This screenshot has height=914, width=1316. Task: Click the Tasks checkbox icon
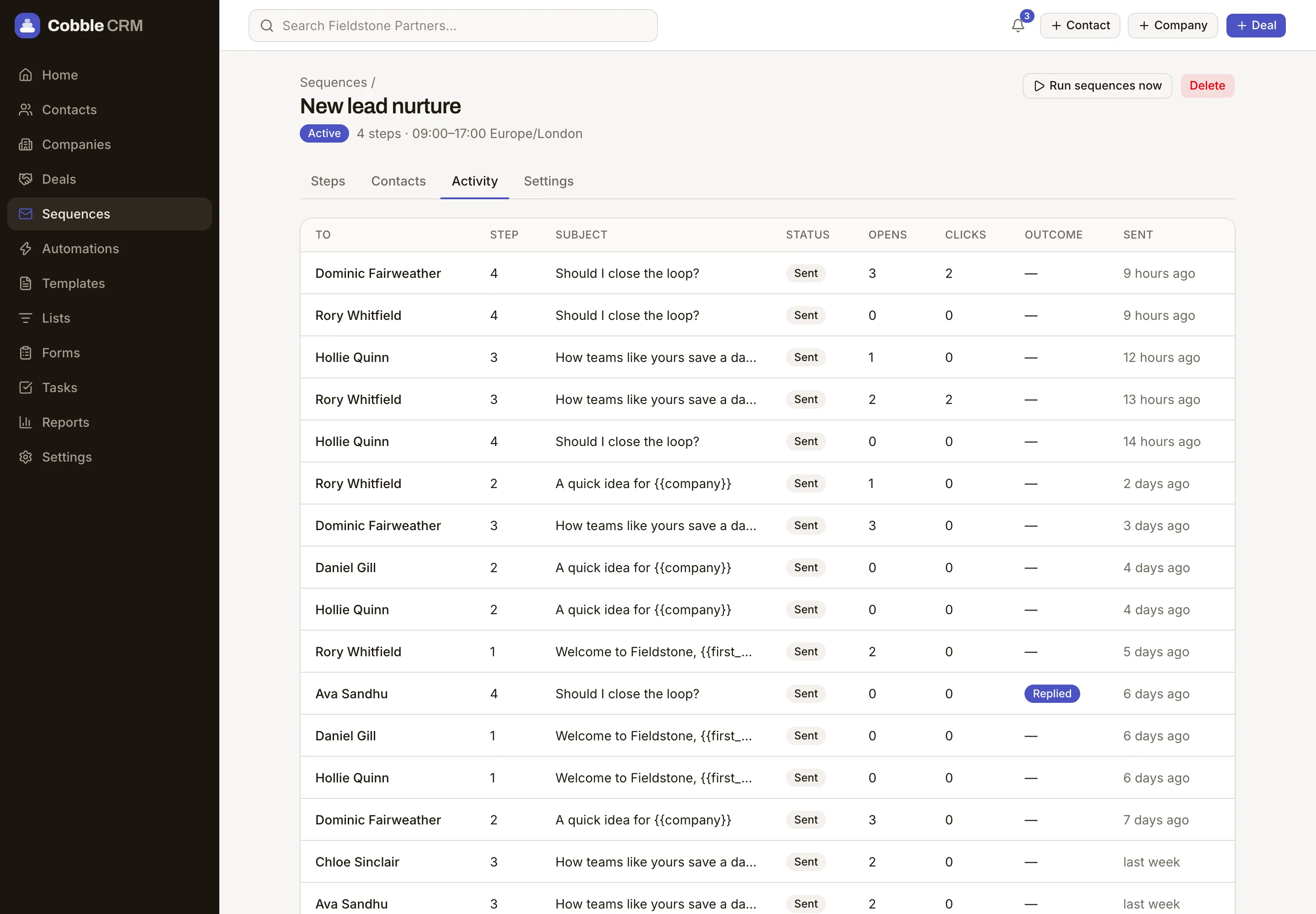[x=25, y=388]
